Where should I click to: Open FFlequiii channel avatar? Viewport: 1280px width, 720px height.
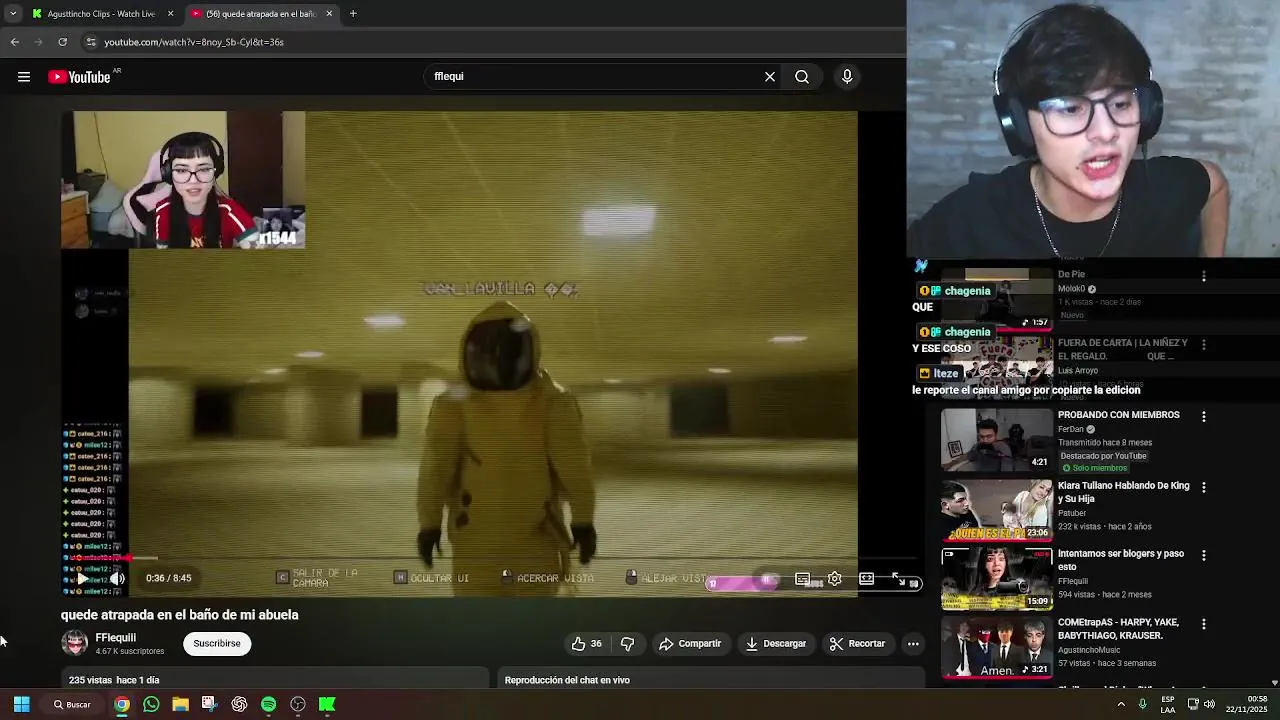coord(75,643)
